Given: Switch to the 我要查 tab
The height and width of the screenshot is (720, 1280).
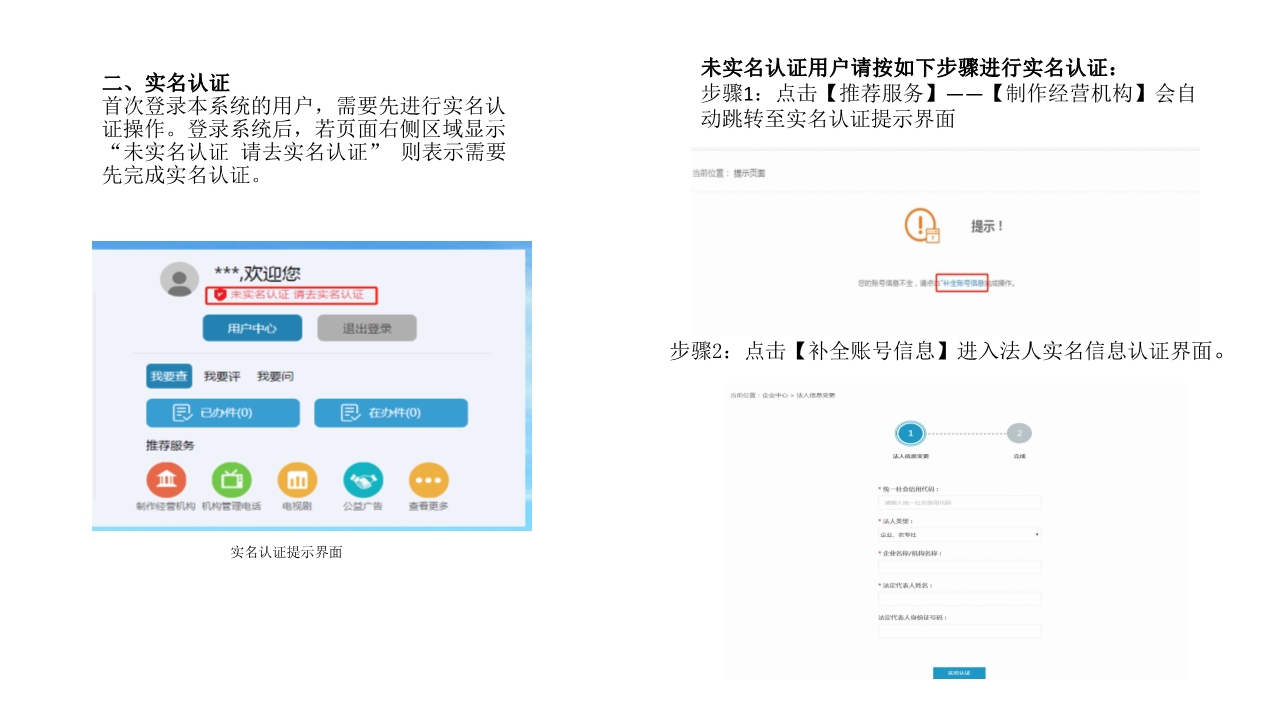Looking at the screenshot, I should 168,376.
